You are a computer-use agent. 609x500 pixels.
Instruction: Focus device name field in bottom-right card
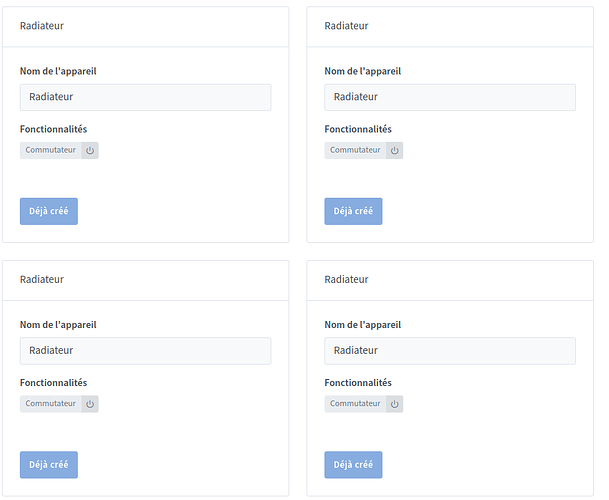click(449, 351)
